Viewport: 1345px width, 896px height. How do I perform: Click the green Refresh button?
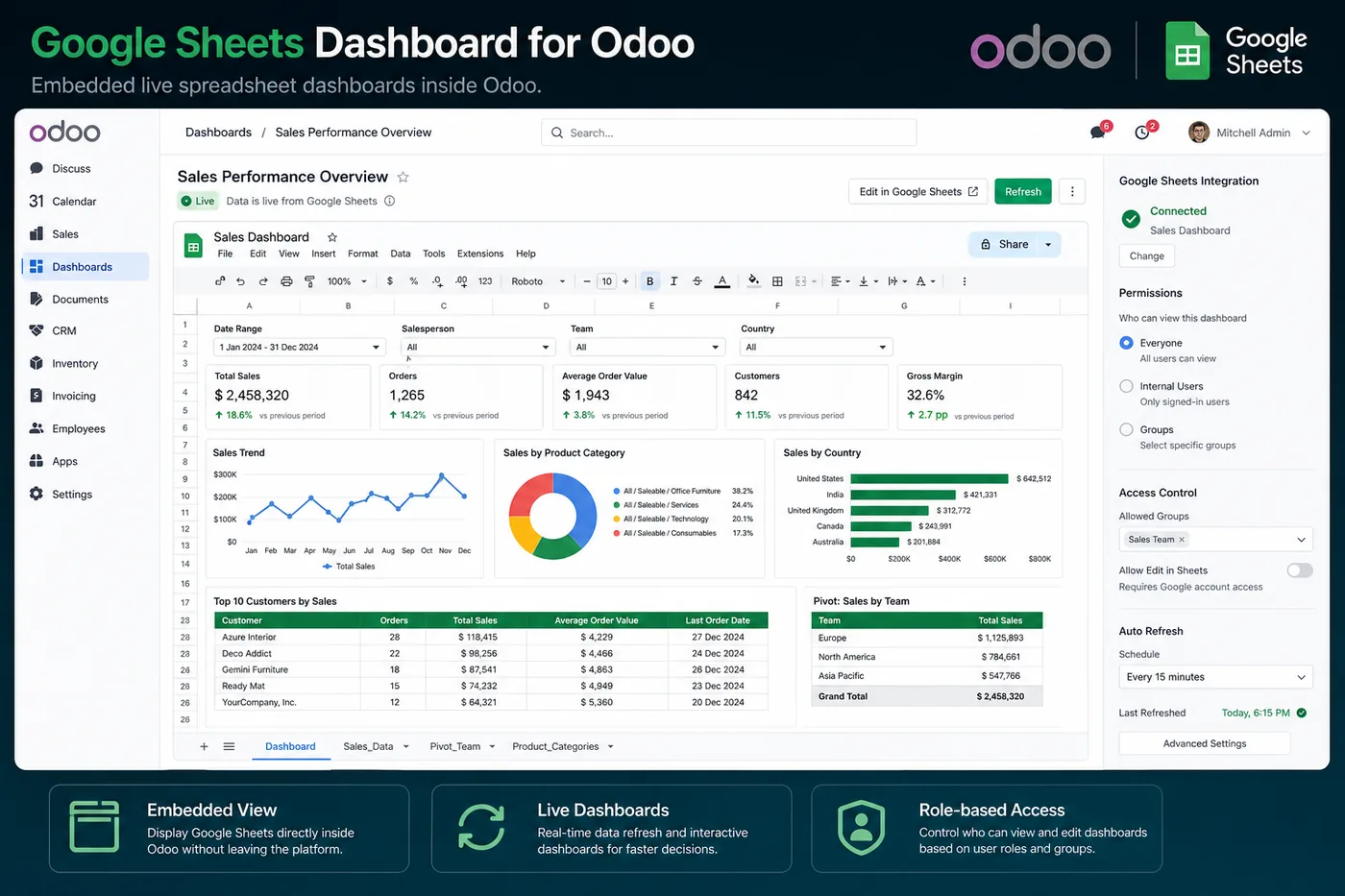(x=1023, y=191)
